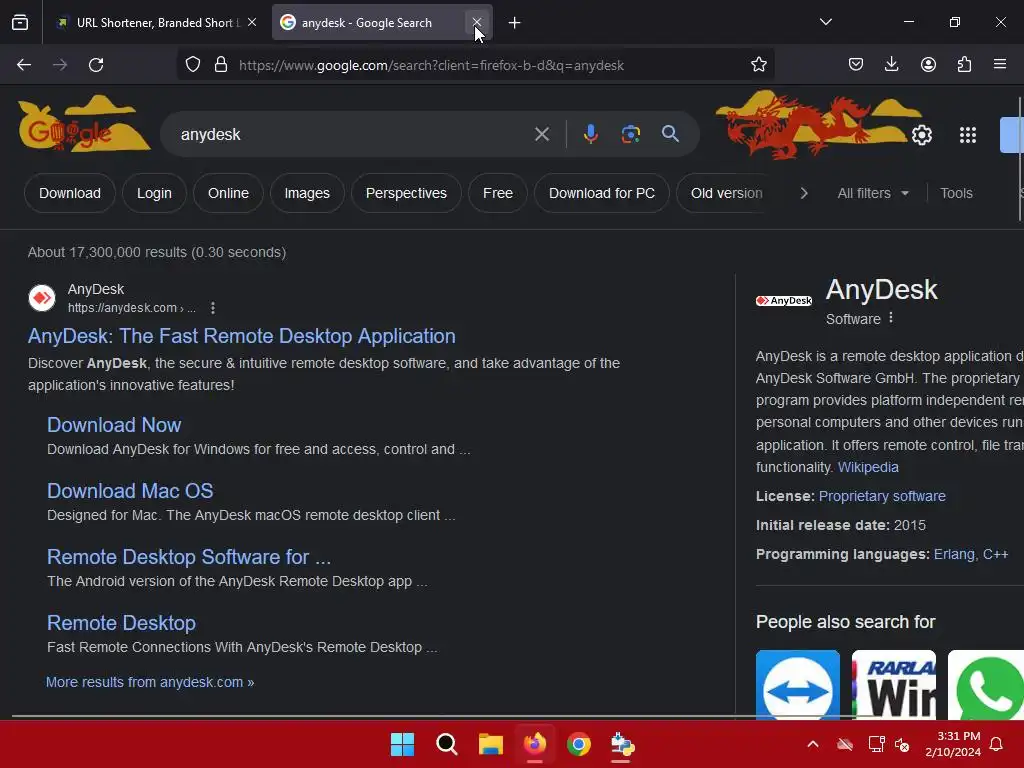The width and height of the screenshot is (1024, 768).
Task: Click the tracking protection shield icon
Action: [x=193, y=65]
